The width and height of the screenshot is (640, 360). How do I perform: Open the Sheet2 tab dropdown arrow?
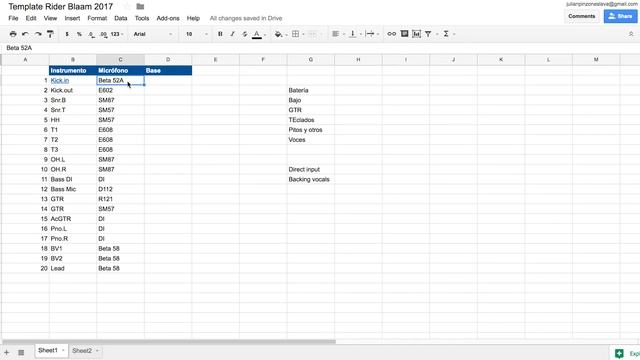pyautogui.click(x=97, y=351)
